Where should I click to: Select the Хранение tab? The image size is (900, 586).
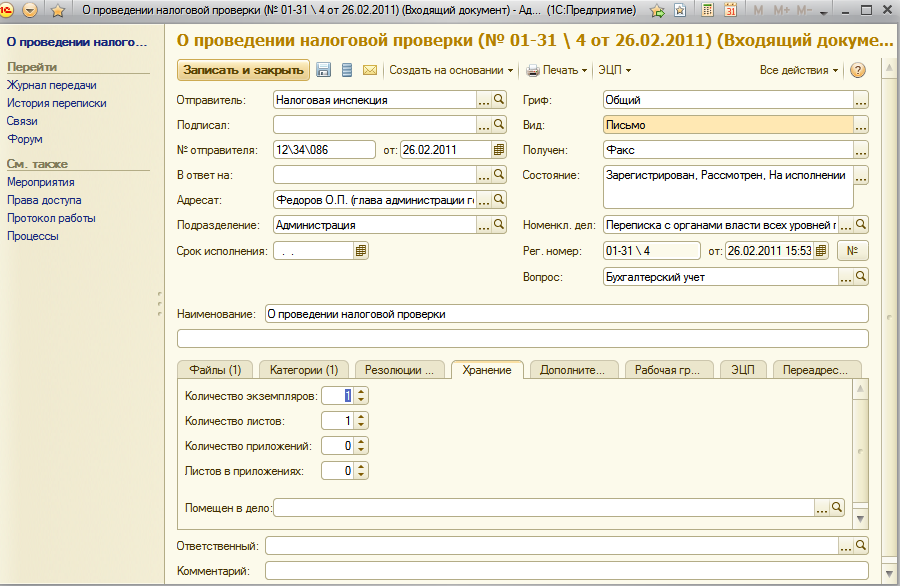[x=487, y=370]
